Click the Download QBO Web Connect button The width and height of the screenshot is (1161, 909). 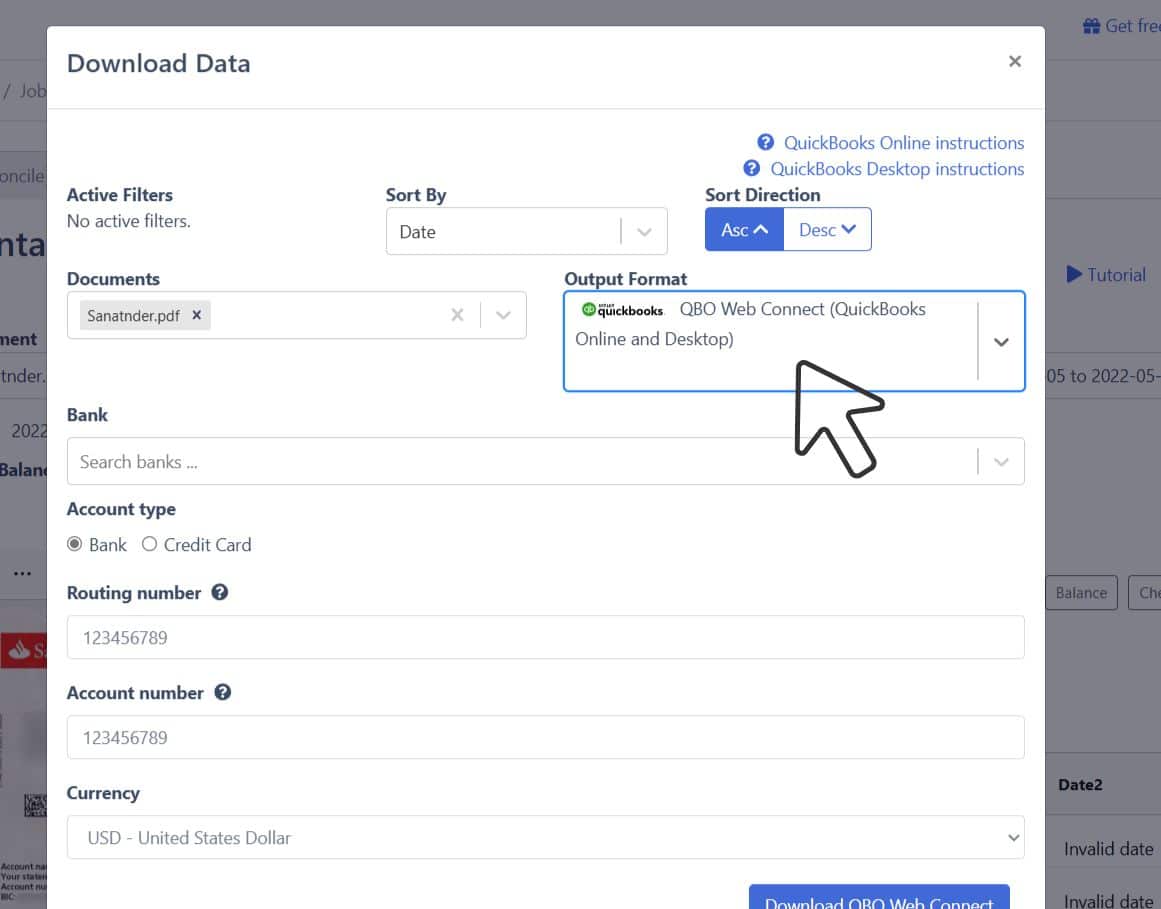[879, 899]
